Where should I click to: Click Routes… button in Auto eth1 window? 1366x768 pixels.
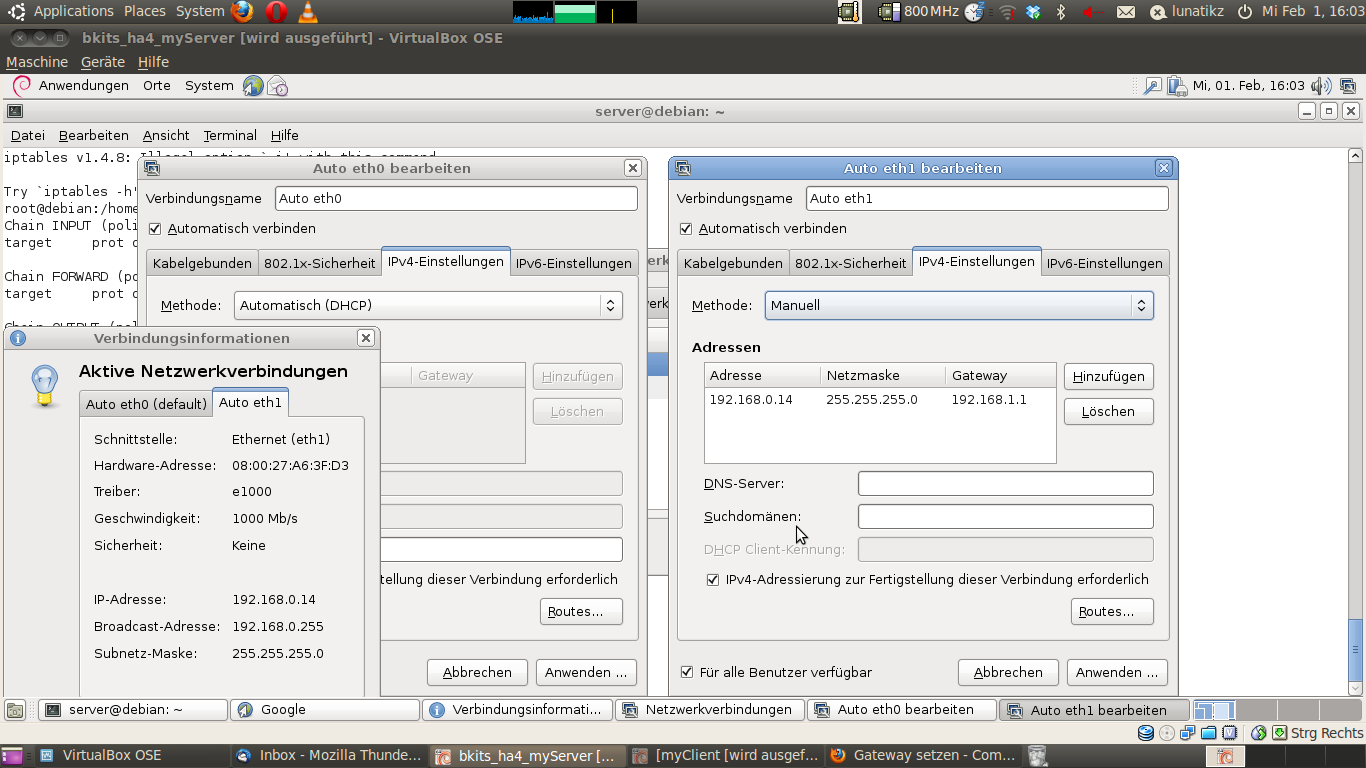tap(1111, 611)
